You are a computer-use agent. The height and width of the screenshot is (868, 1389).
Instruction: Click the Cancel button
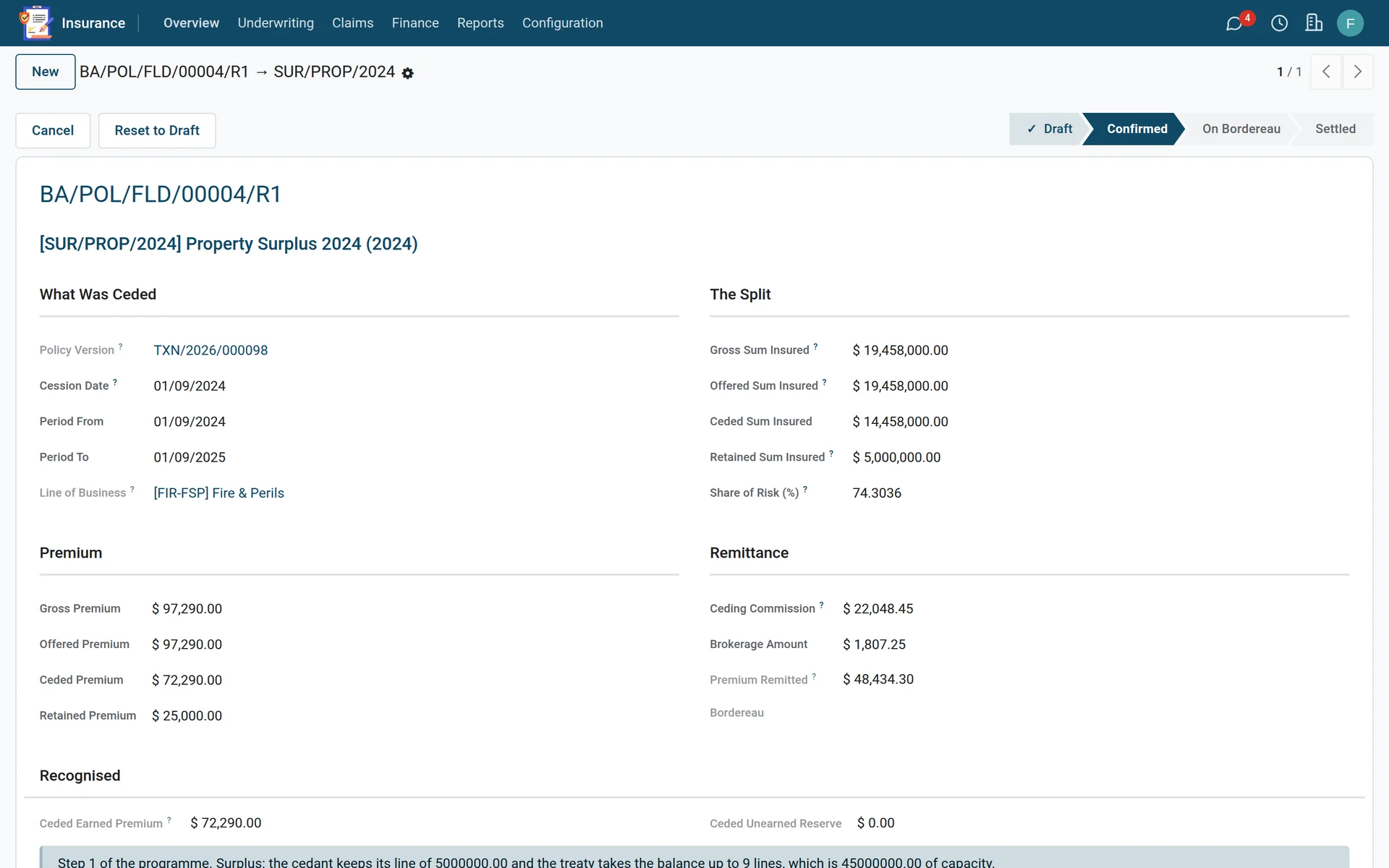pos(53,130)
